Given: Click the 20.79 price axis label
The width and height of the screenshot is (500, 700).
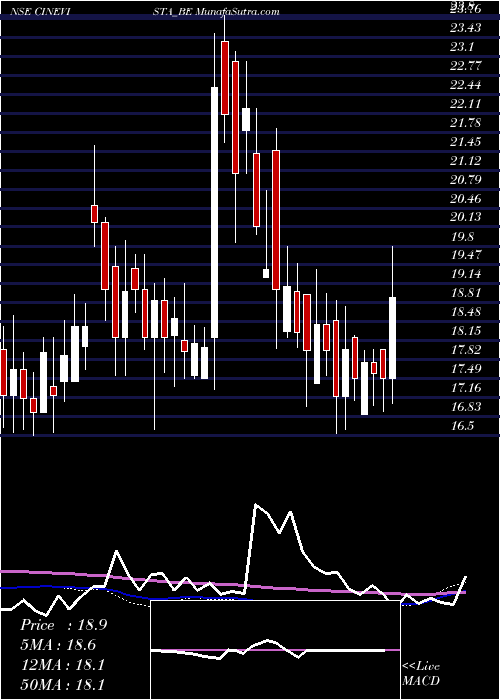Looking at the screenshot, I should click(466, 180).
